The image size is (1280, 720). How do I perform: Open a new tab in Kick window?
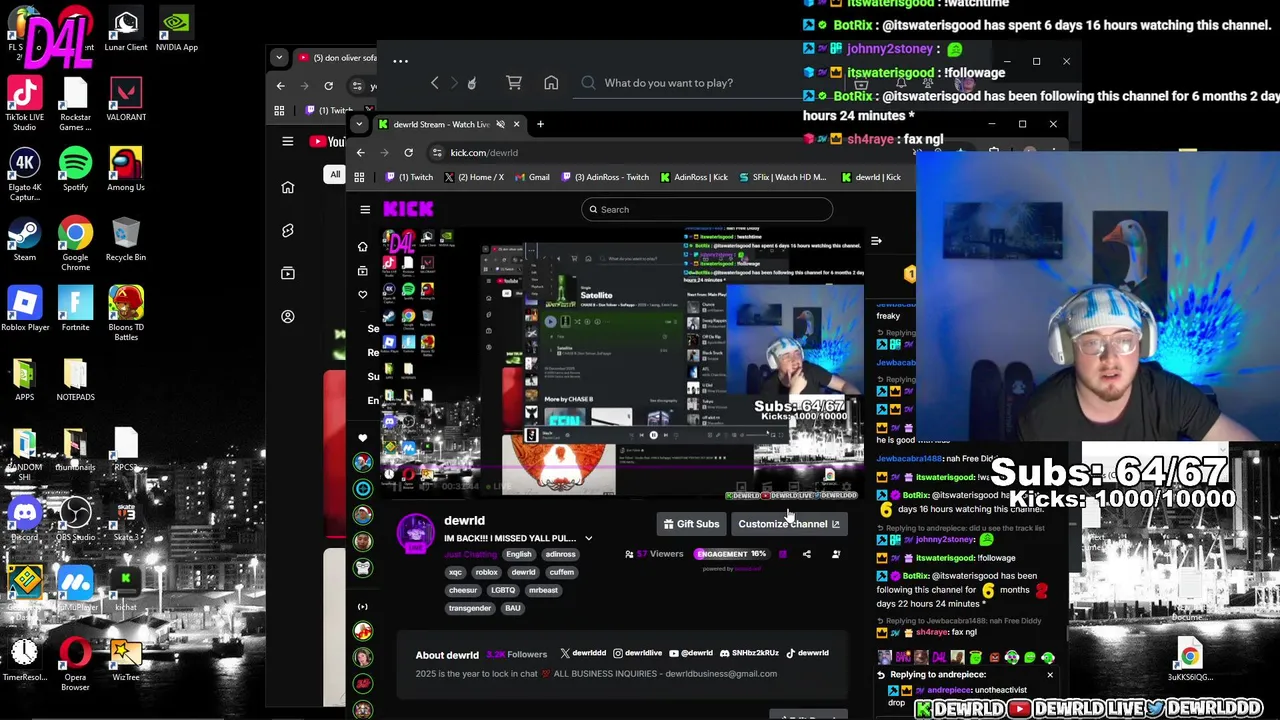click(x=540, y=125)
